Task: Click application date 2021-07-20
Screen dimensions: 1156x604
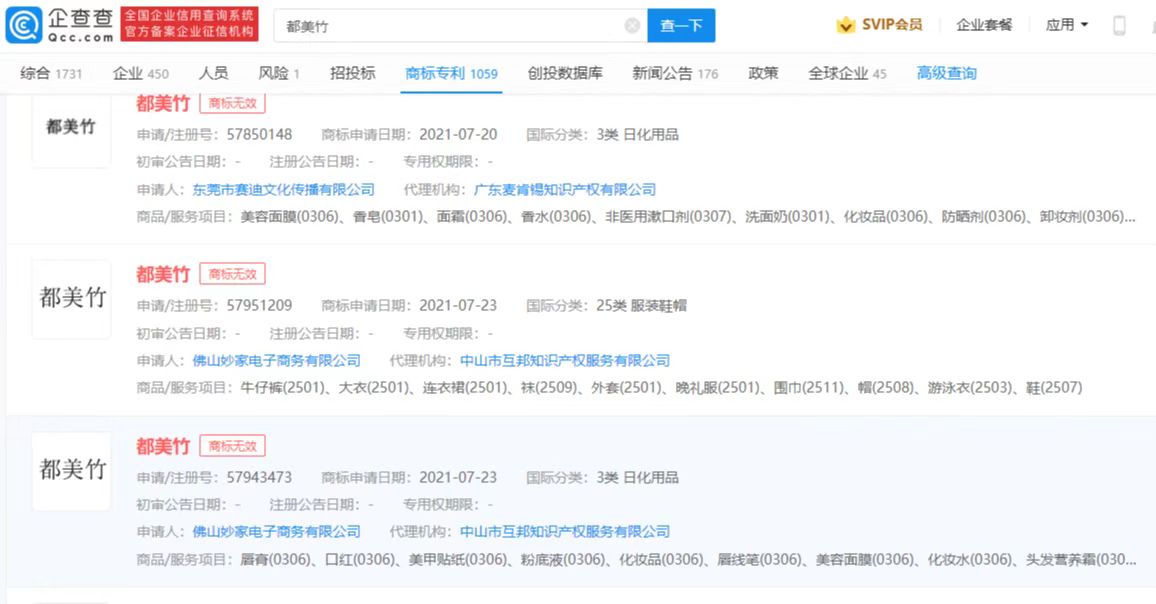Action: pyautogui.click(x=458, y=135)
